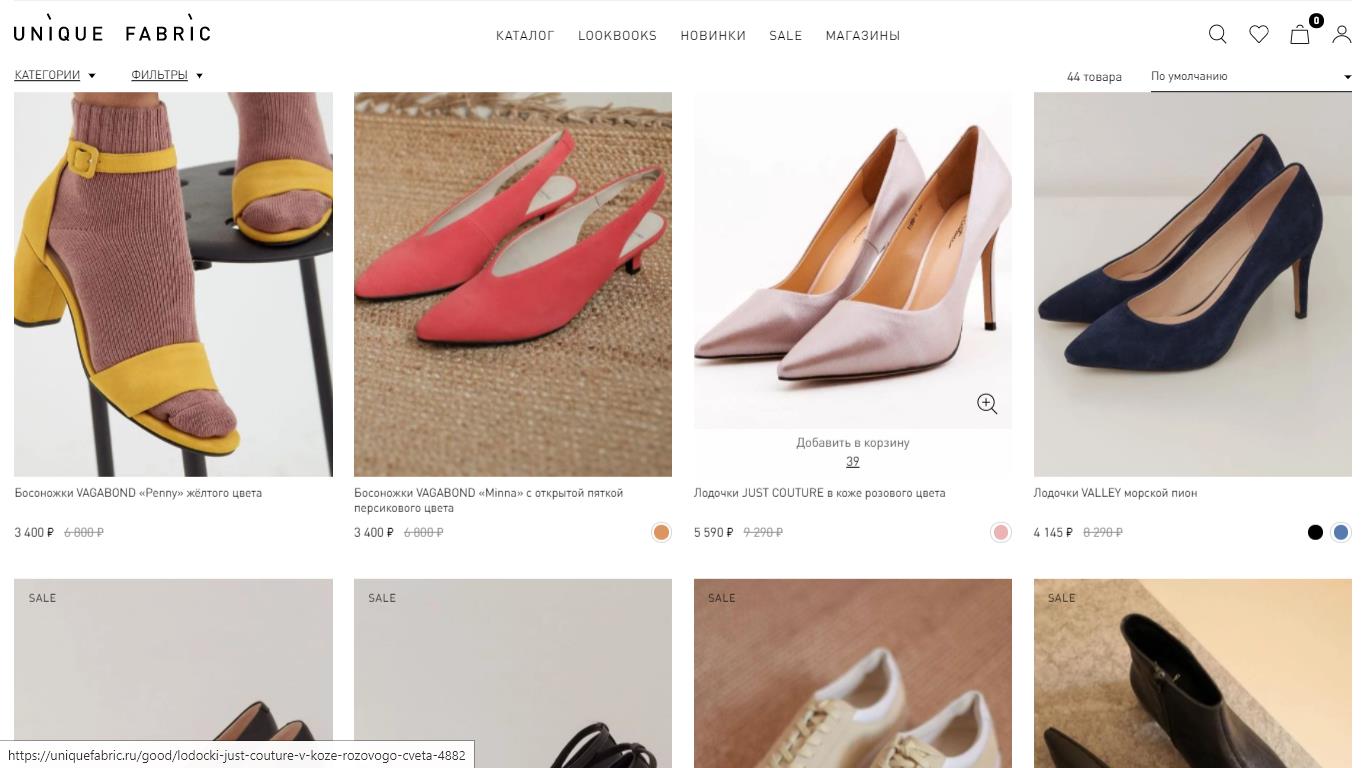
Task: Click the '44 товара' count text
Action: point(1094,77)
